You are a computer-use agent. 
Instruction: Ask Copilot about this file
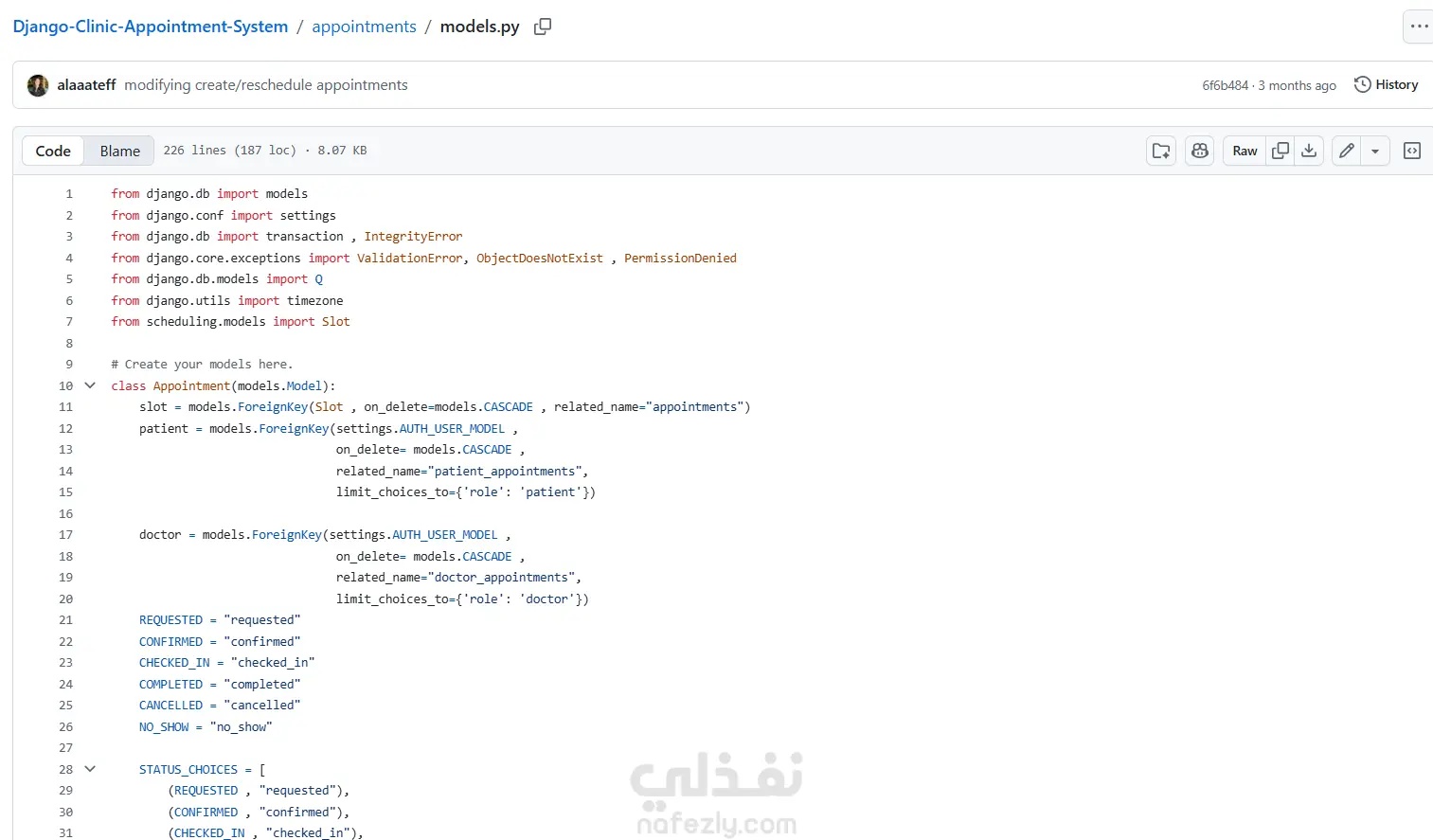tap(1200, 151)
